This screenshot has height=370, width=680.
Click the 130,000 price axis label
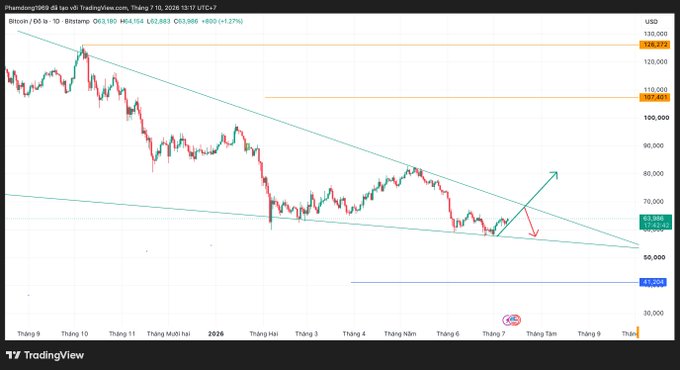point(655,34)
